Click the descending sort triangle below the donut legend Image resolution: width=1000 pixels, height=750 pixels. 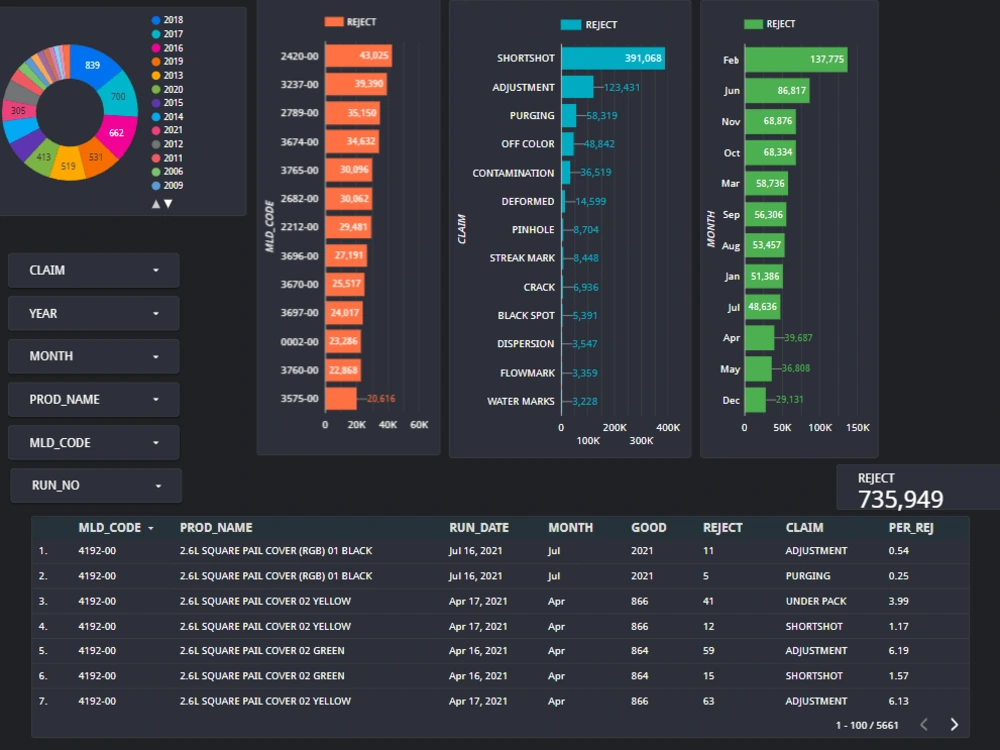pyautogui.click(x=168, y=202)
